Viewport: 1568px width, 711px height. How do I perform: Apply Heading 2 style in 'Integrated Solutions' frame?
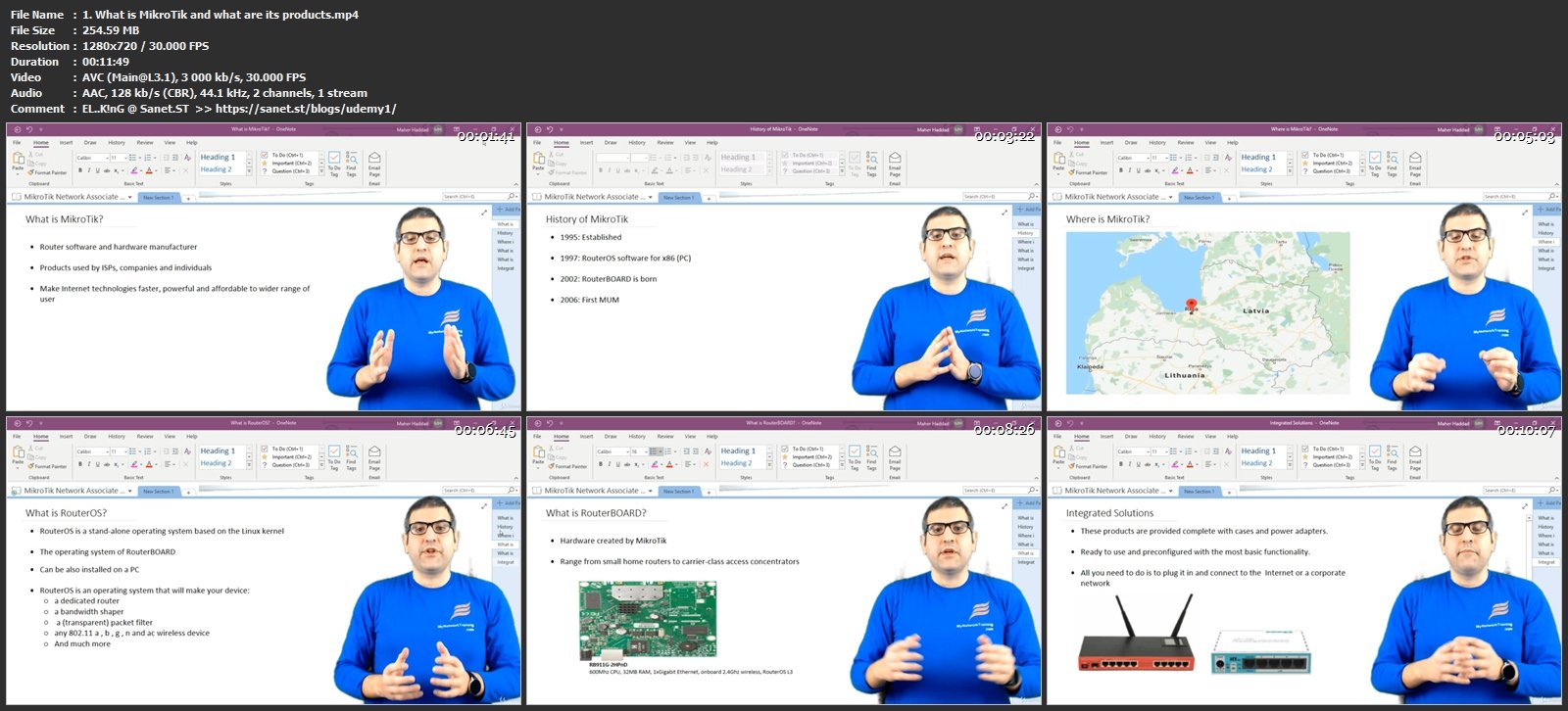coord(1256,463)
